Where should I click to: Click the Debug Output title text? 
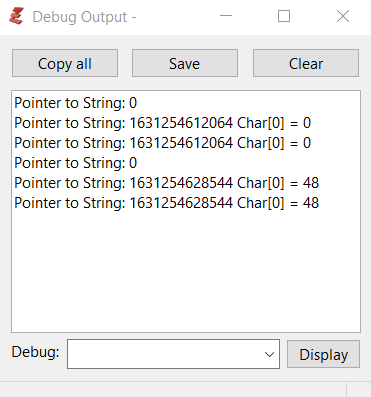tap(84, 17)
